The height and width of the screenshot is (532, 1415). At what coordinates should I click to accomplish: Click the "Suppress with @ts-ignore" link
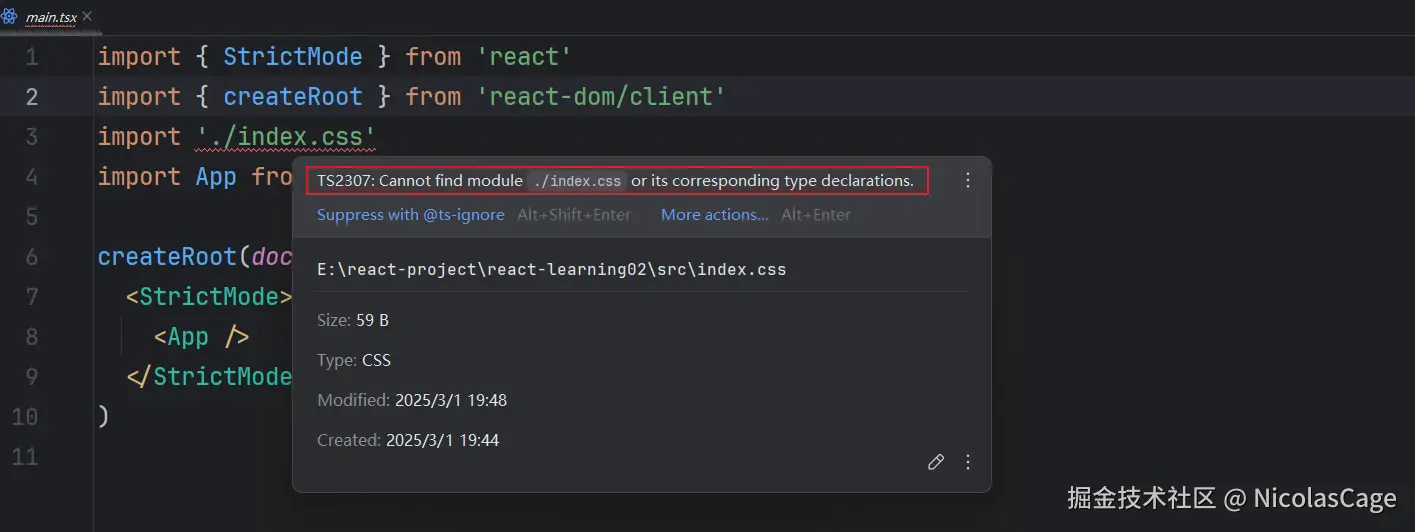coord(410,215)
